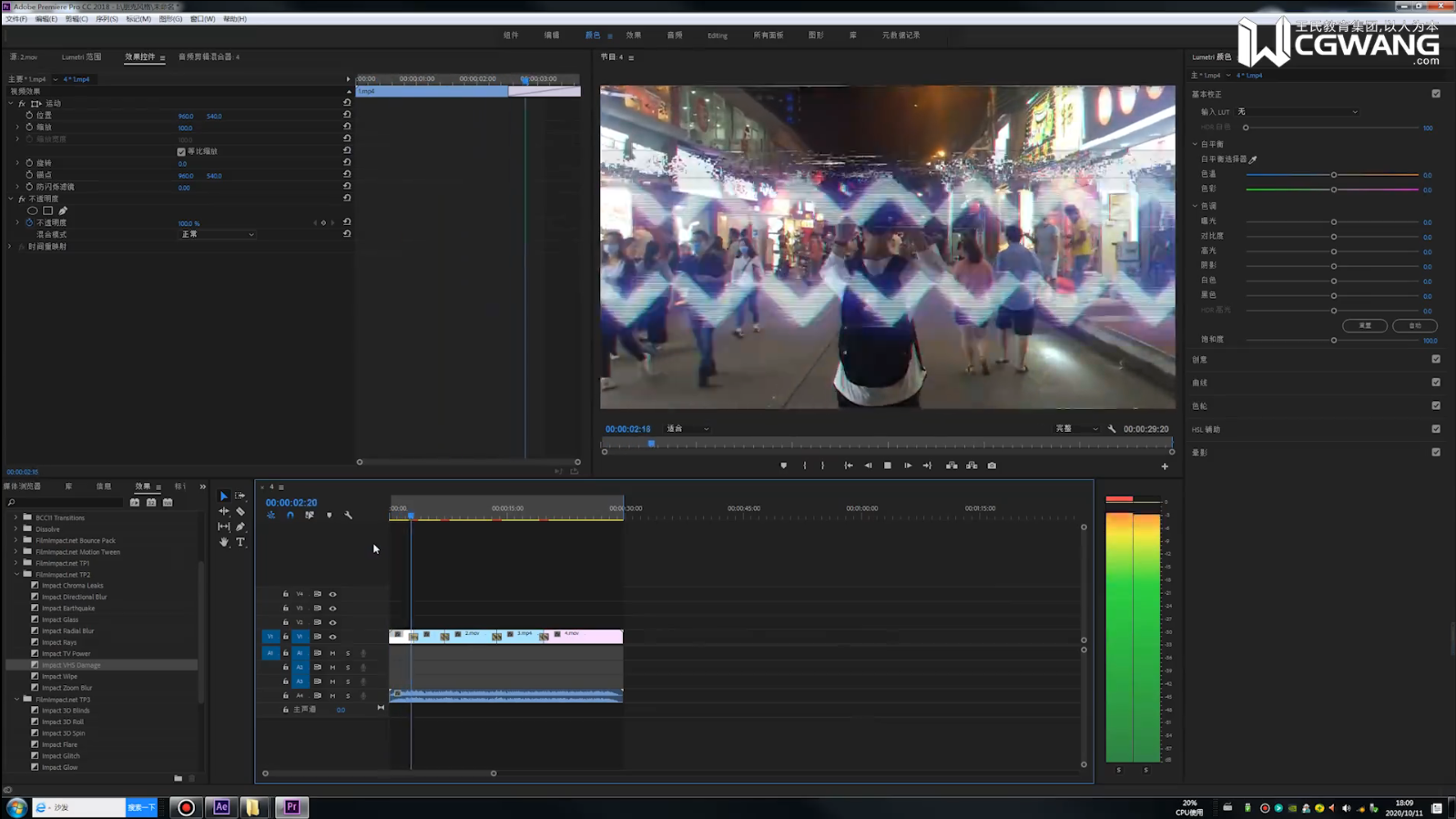1456x819 pixels.
Task: Open timeline display settings wrench
Action: point(349,516)
